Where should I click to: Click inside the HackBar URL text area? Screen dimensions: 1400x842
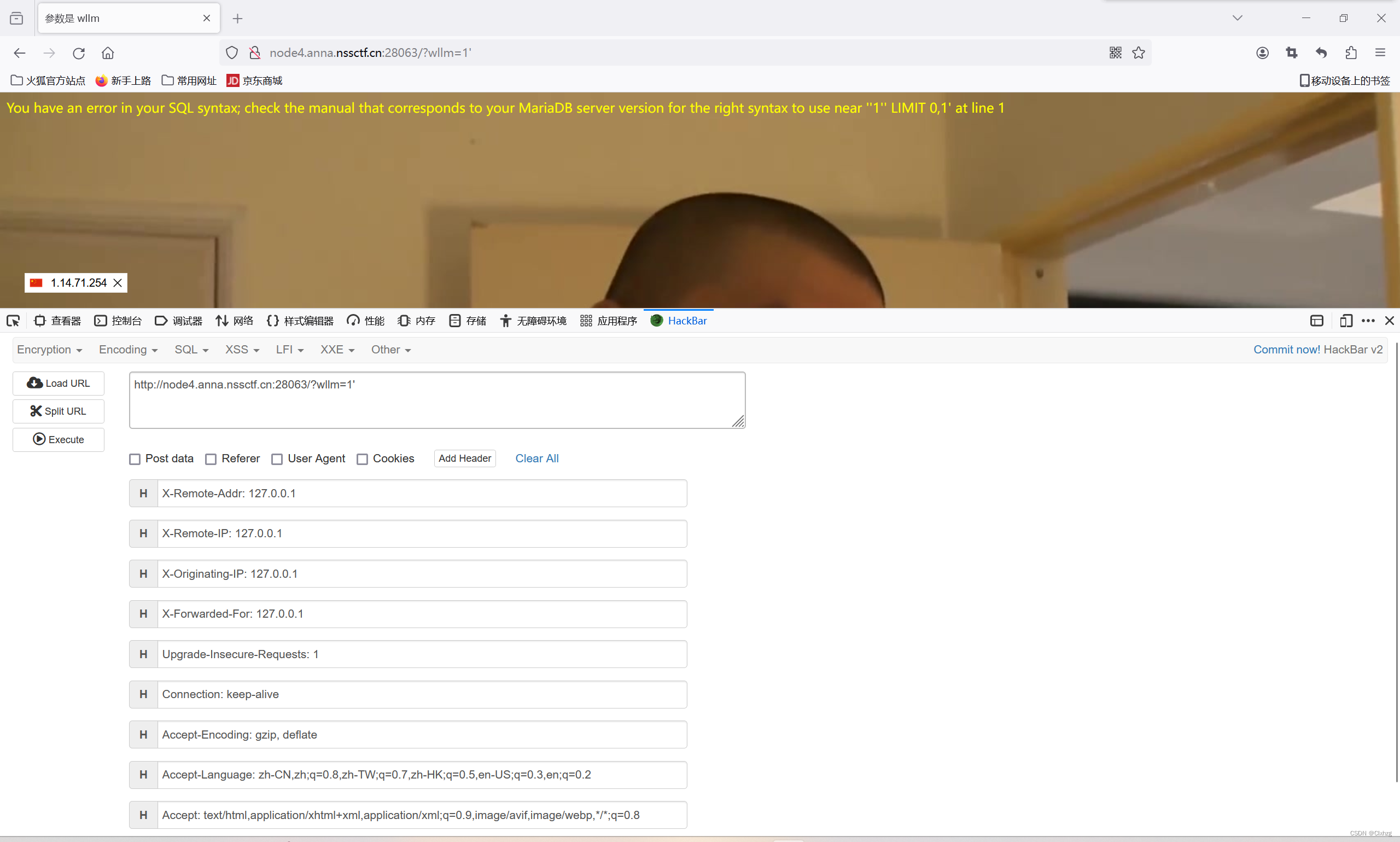(436, 400)
